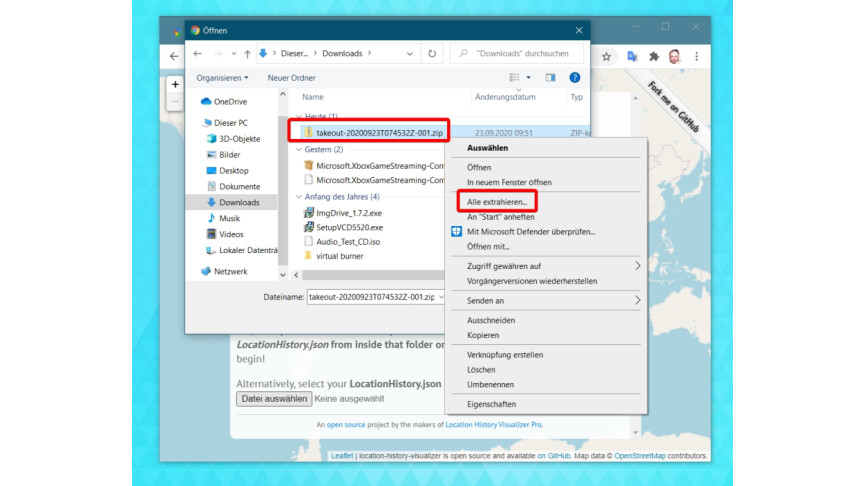Go up one folder level
The image size is (864, 486).
pyautogui.click(x=246, y=54)
